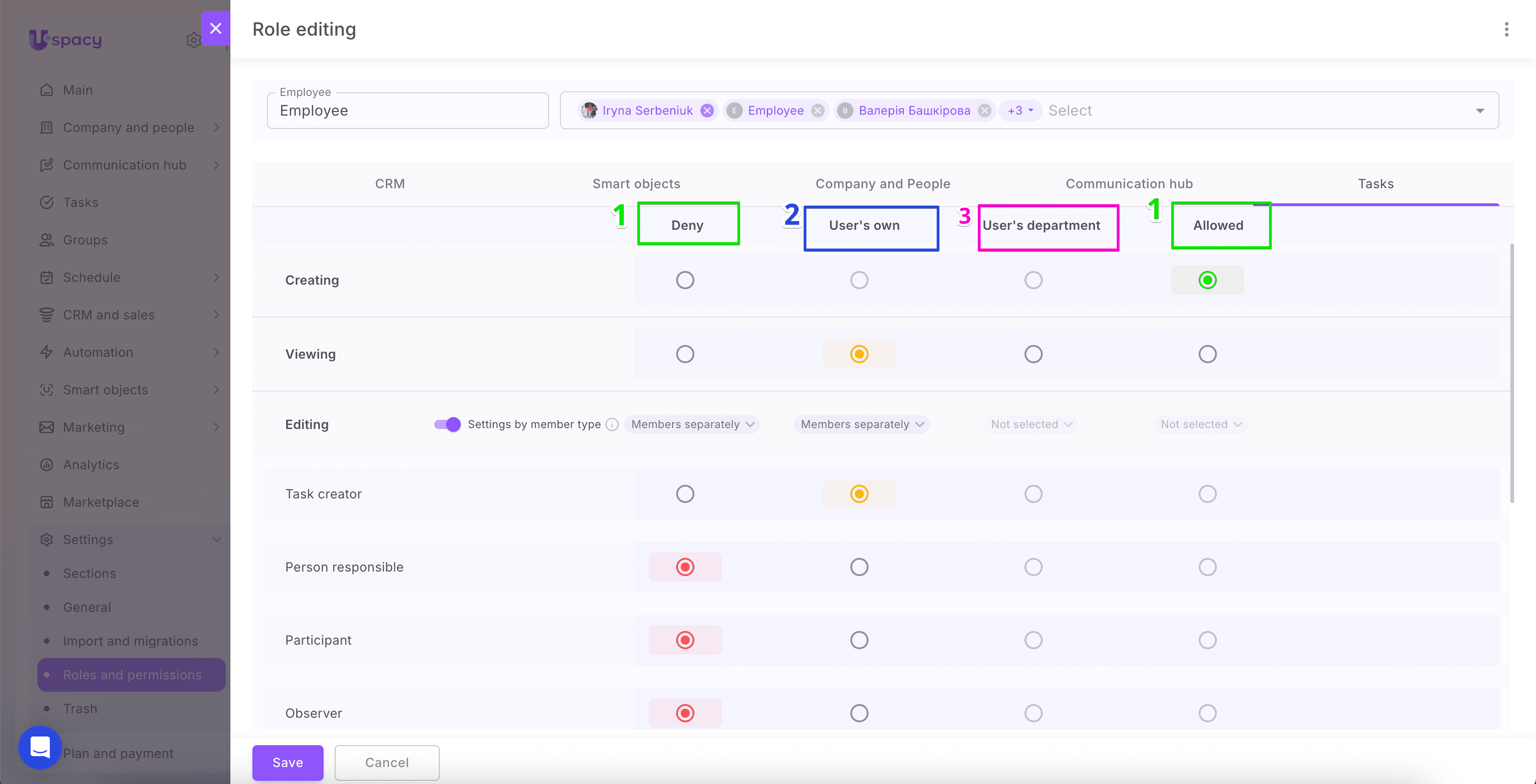Save the role changes
Viewport: 1536px width, 784px height.
(288, 763)
